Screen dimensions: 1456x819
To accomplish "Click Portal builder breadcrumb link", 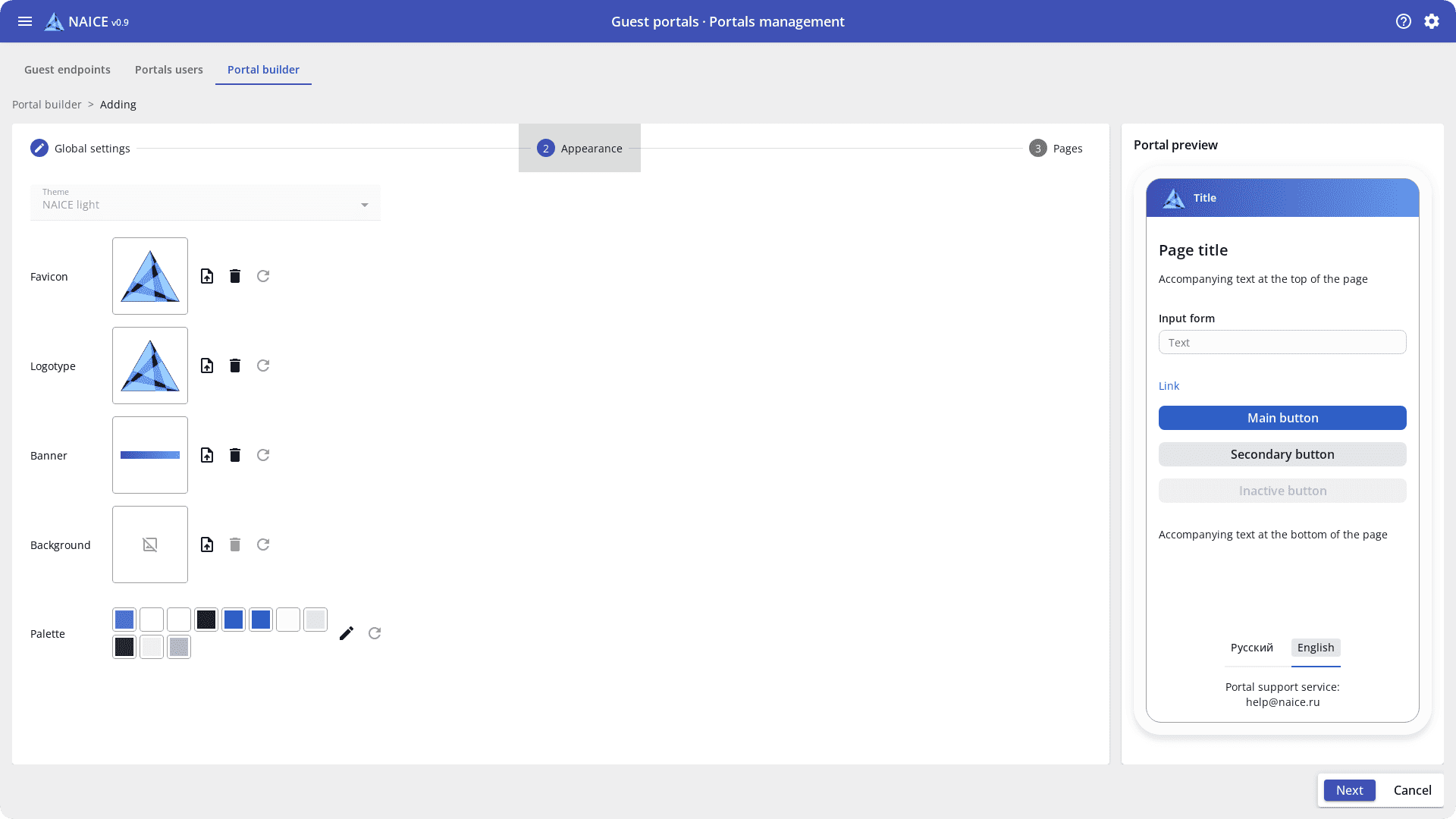I will pyautogui.click(x=47, y=105).
